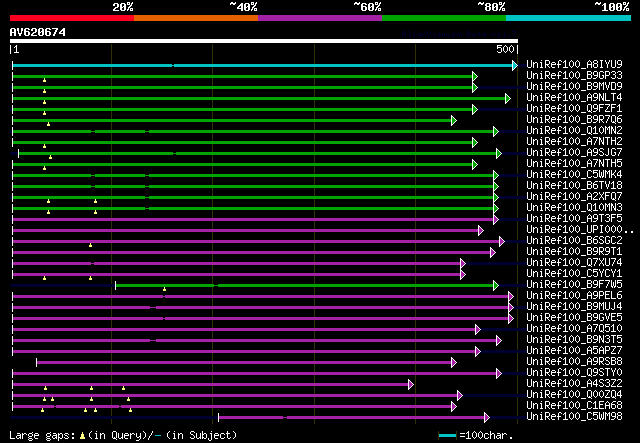This screenshot has width=640, height=443.
Task: Click the green arrowhead on the Q9FZF1 row
Action: 475,109
